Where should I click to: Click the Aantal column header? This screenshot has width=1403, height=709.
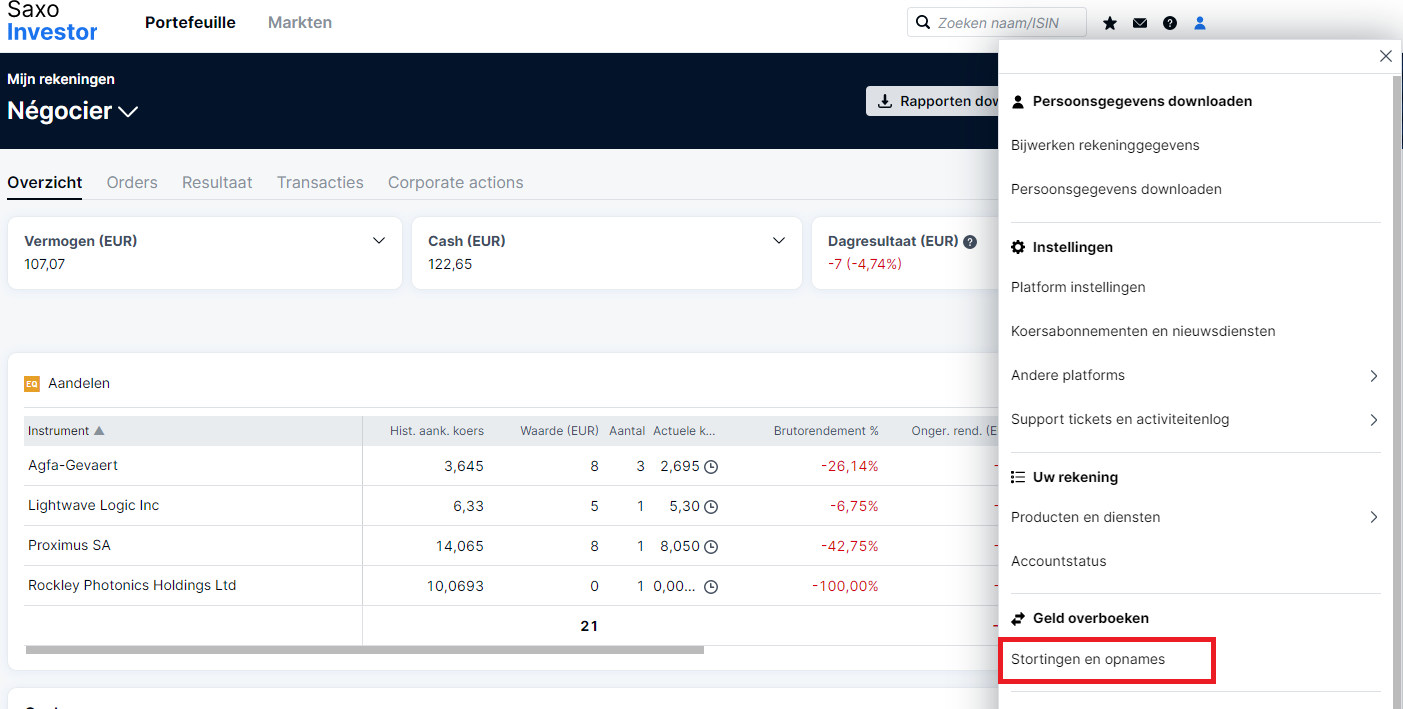coord(626,431)
